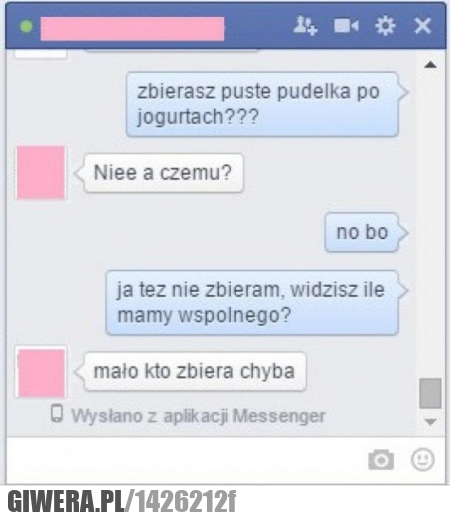Select message "zbierasz puste pudelka po jogurtach???"
The image size is (450, 517).
tap(262, 104)
